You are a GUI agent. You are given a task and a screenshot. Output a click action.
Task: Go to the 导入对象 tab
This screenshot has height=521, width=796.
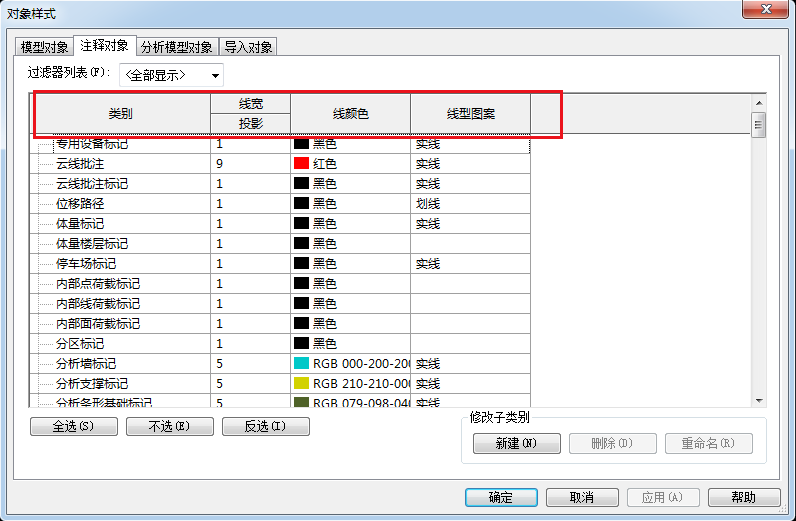pyautogui.click(x=248, y=47)
